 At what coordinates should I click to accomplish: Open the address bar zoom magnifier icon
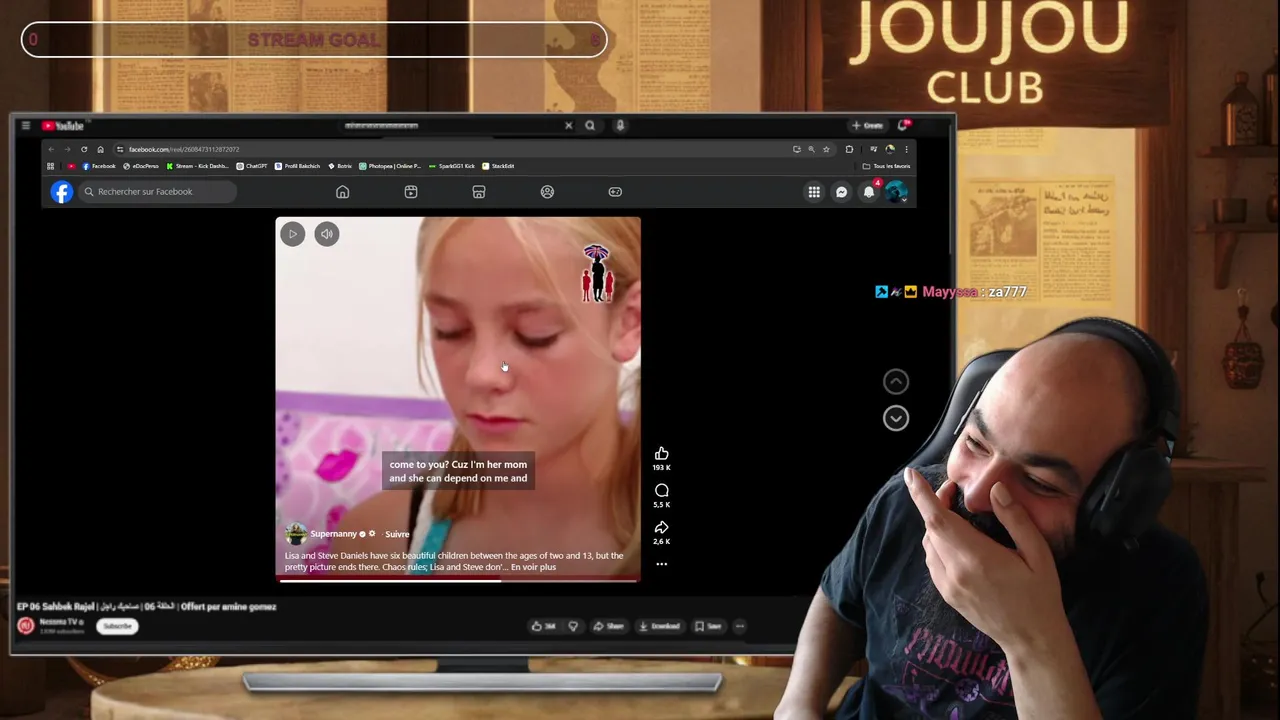click(x=811, y=149)
